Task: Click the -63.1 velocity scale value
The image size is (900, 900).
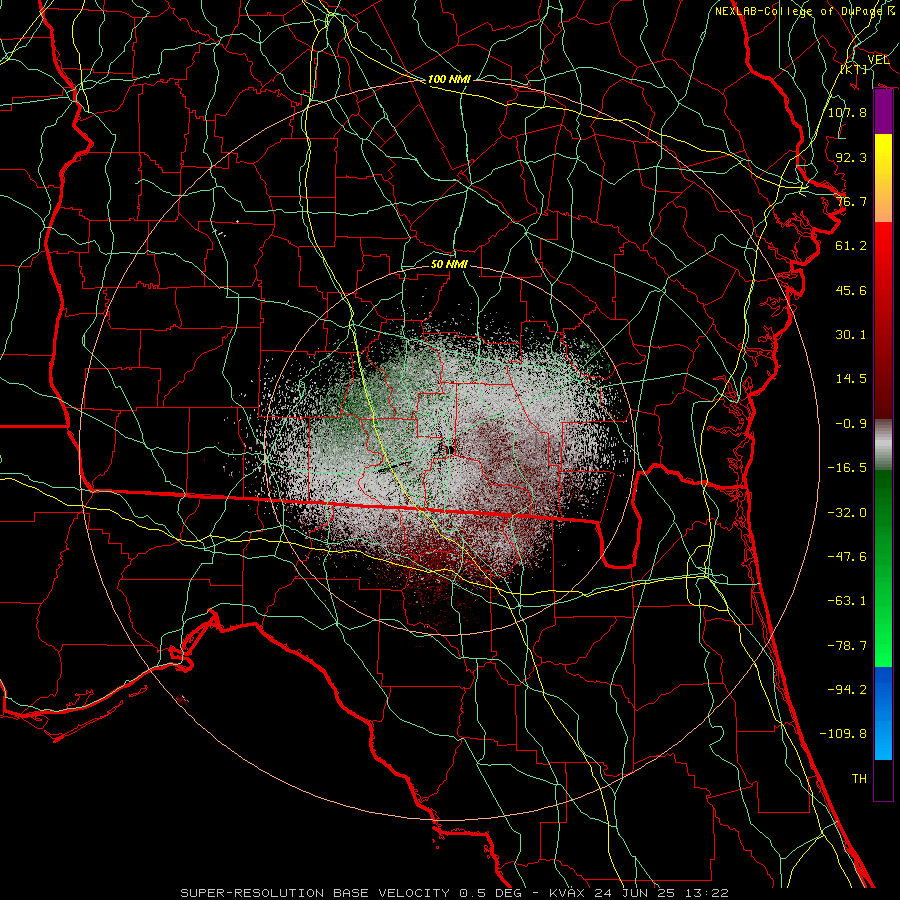Action: (x=847, y=601)
